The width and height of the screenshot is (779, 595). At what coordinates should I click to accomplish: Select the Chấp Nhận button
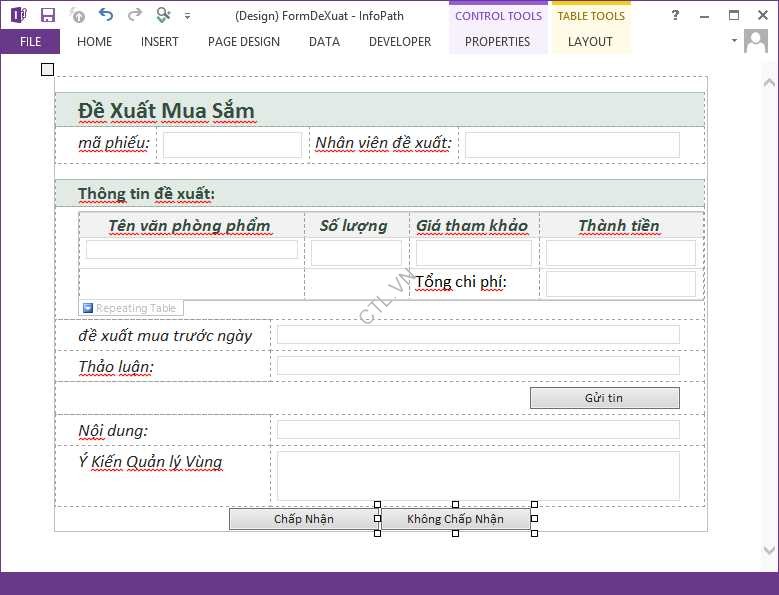(x=303, y=519)
